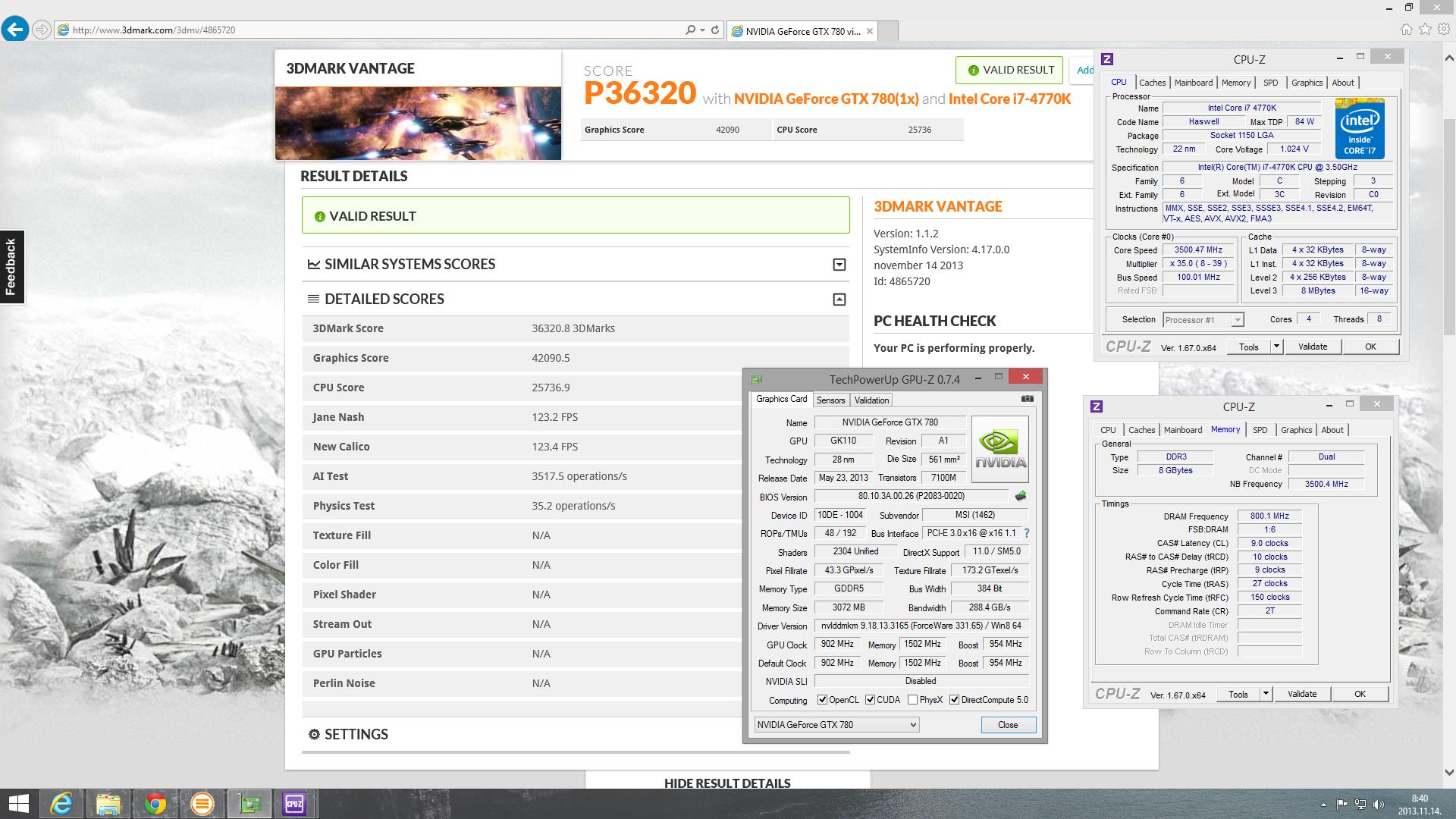Click the lower CPU-Z window's purple Z icon
The width and height of the screenshot is (1456, 819).
coord(1097,406)
